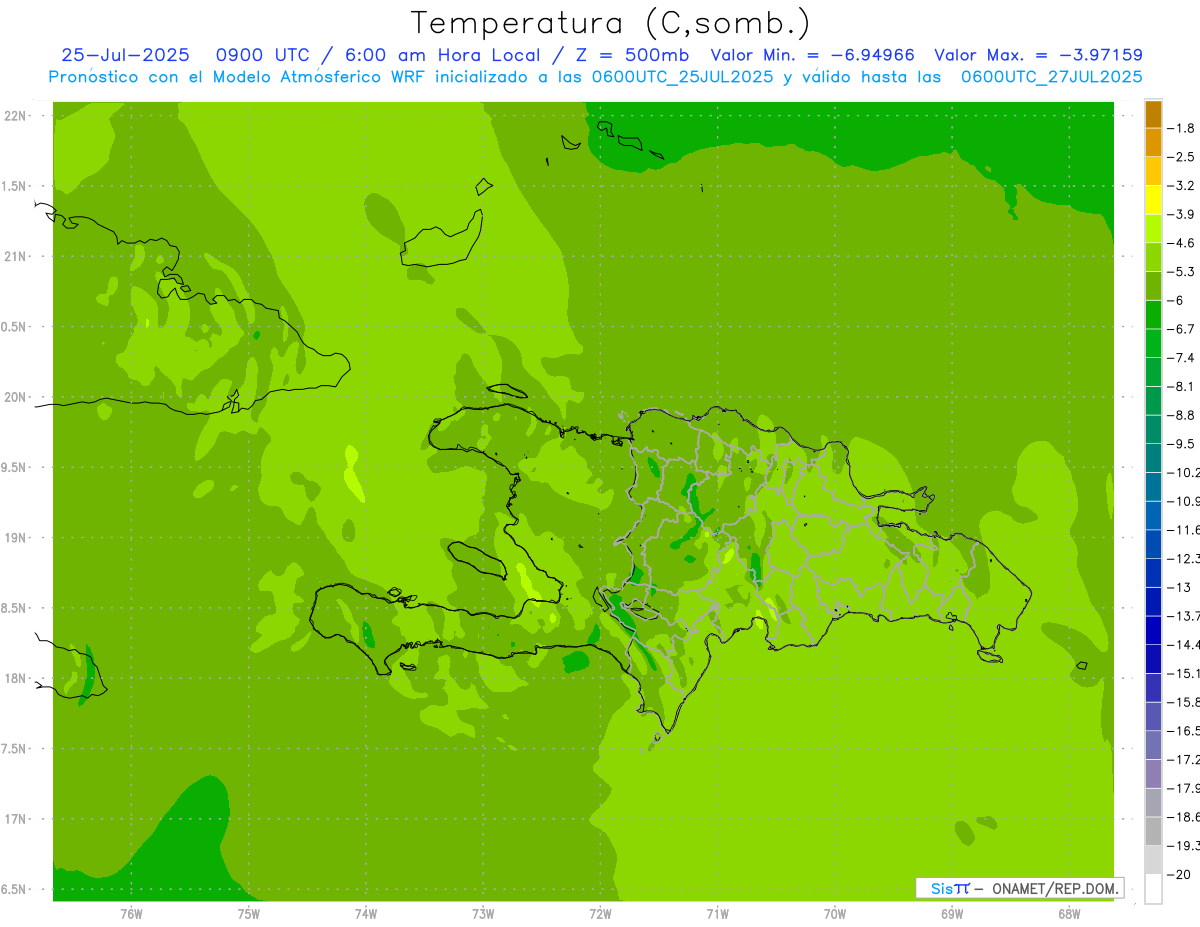The image size is (1200, 927).
Task: Click the "7.5N" latitude label
Action: click(14, 749)
